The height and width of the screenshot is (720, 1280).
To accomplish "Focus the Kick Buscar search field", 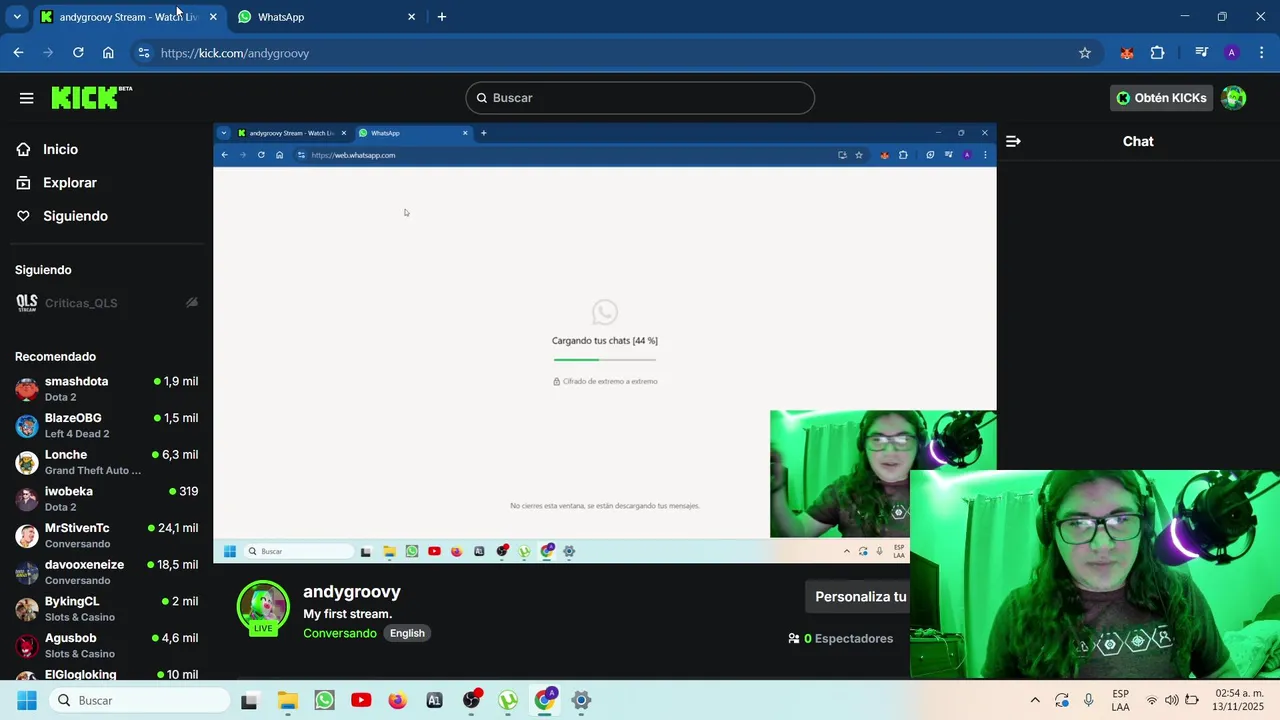I will pyautogui.click(x=640, y=98).
